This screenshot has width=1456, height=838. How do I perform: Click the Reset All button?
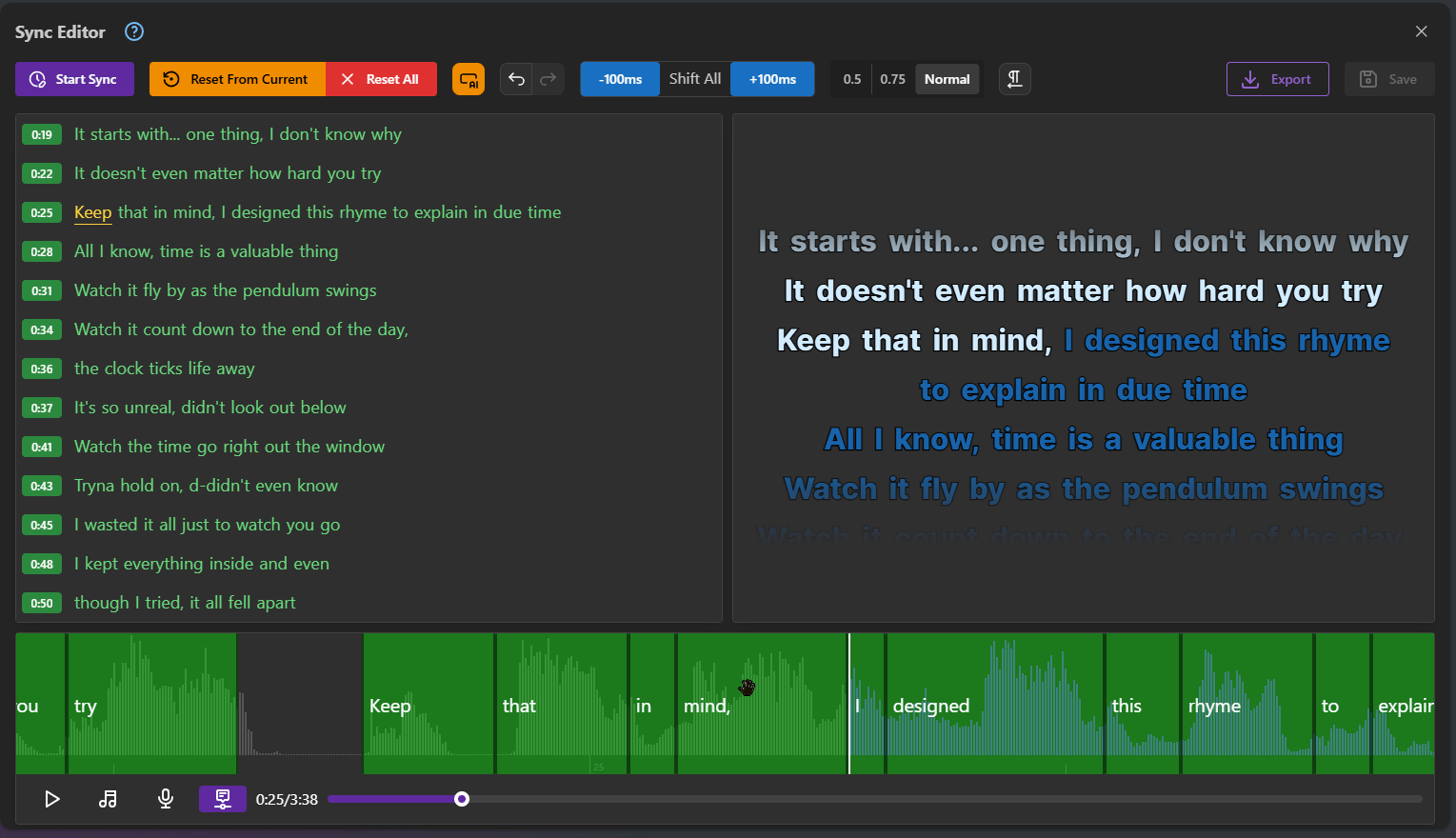coord(381,79)
